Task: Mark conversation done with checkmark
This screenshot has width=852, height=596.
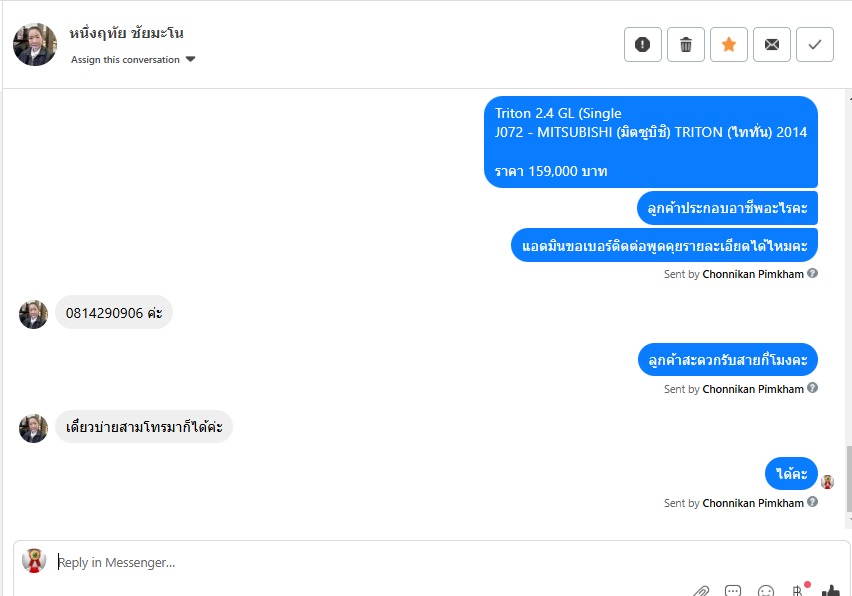Action: pyautogui.click(x=815, y=44)
